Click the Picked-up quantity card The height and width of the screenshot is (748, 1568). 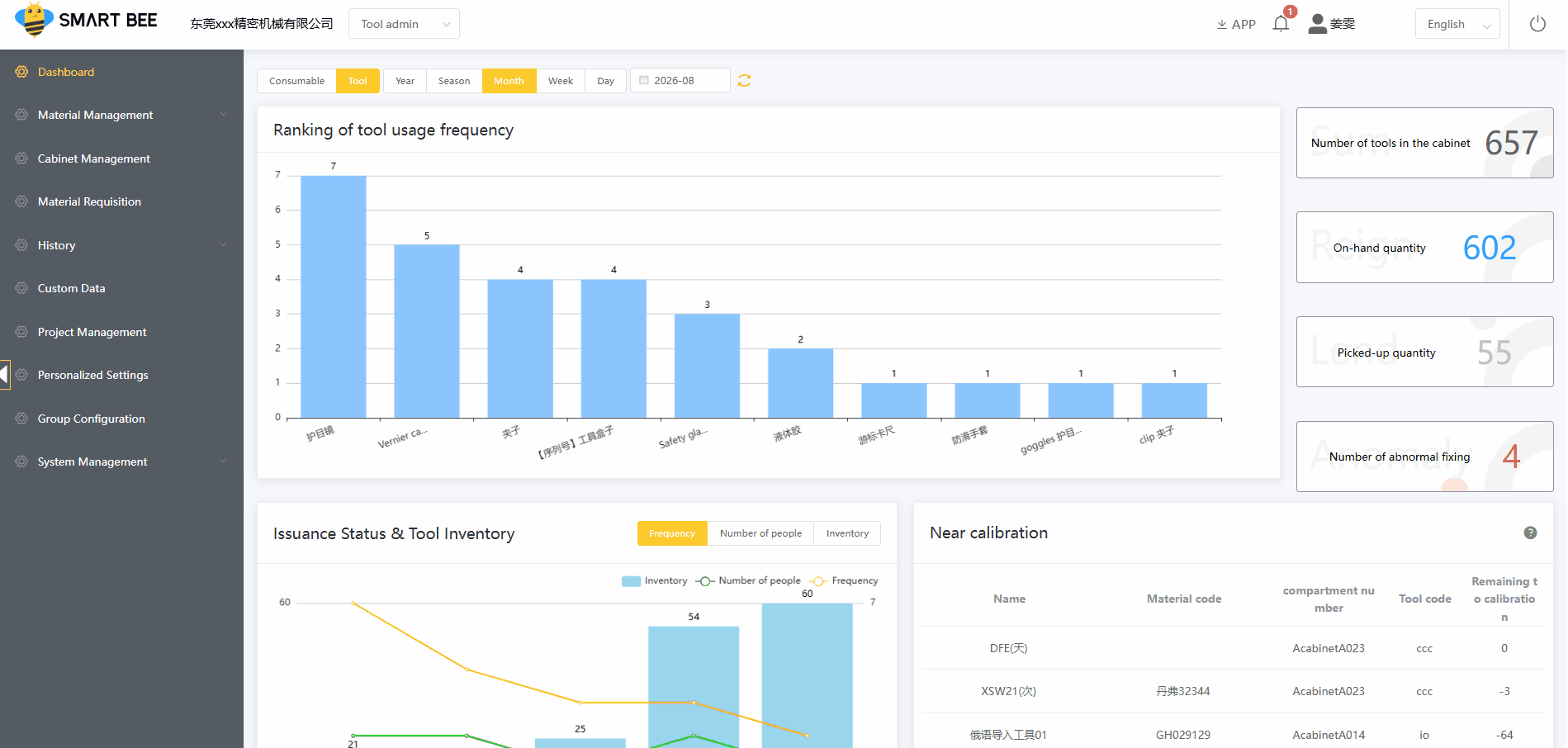click(x=1424, y=353)
